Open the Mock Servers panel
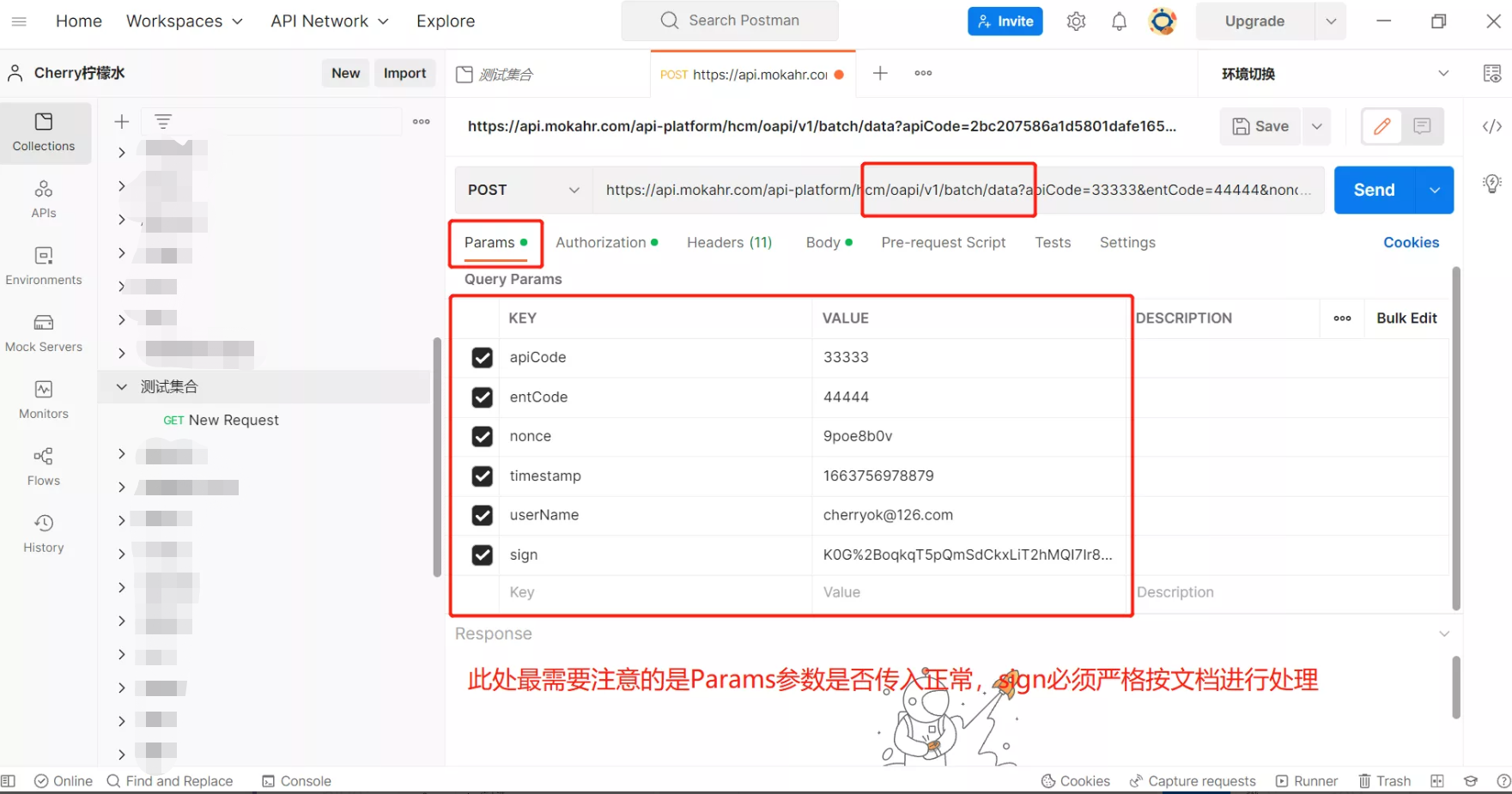This screenshot has width=1512, height=794. [x=44, y=333]
